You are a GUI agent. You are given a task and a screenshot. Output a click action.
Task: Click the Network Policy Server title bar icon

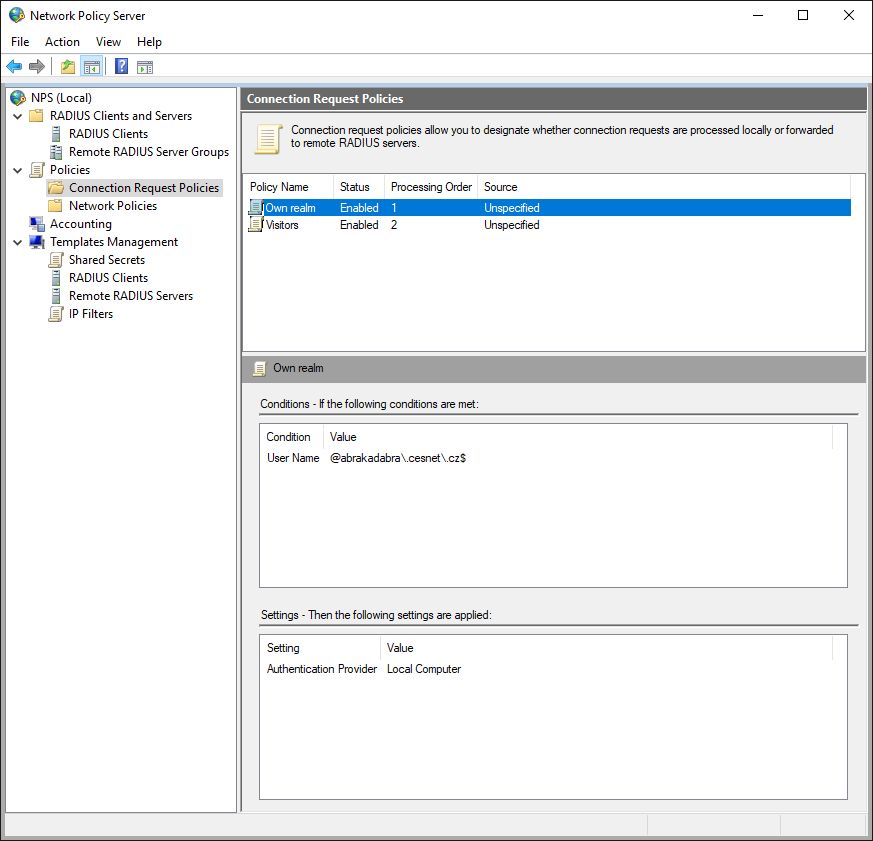coord(17,15)
